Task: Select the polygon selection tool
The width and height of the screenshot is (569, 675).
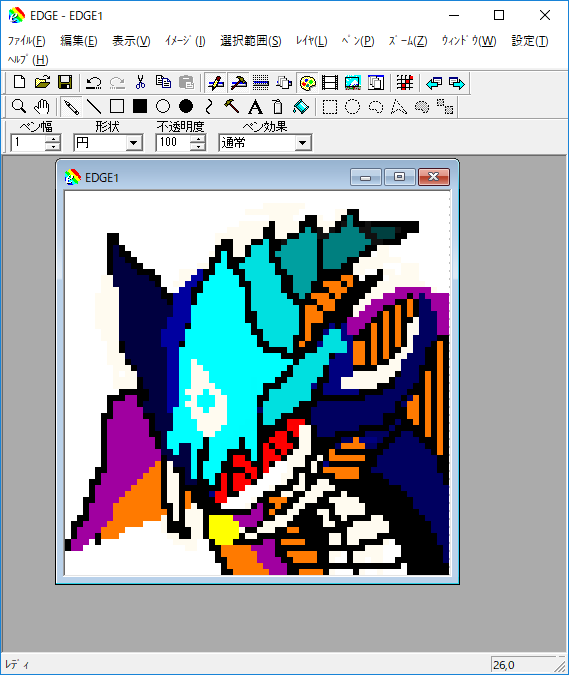Action: click(x=399, y=106)
